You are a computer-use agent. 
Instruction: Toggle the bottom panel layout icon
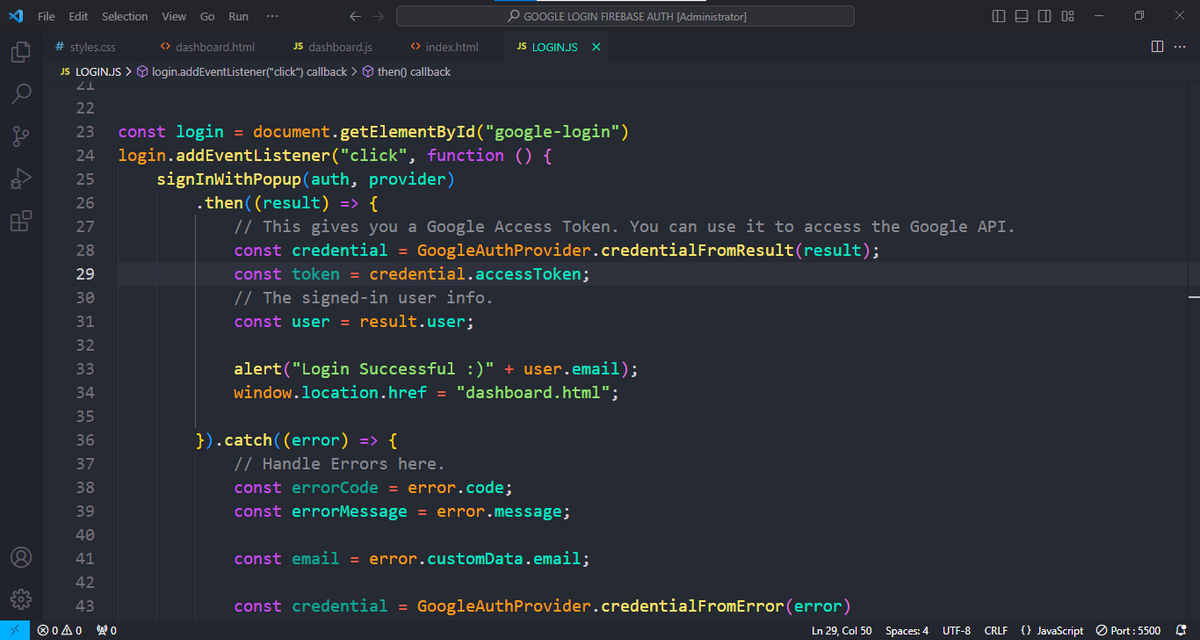[1023, 16]
